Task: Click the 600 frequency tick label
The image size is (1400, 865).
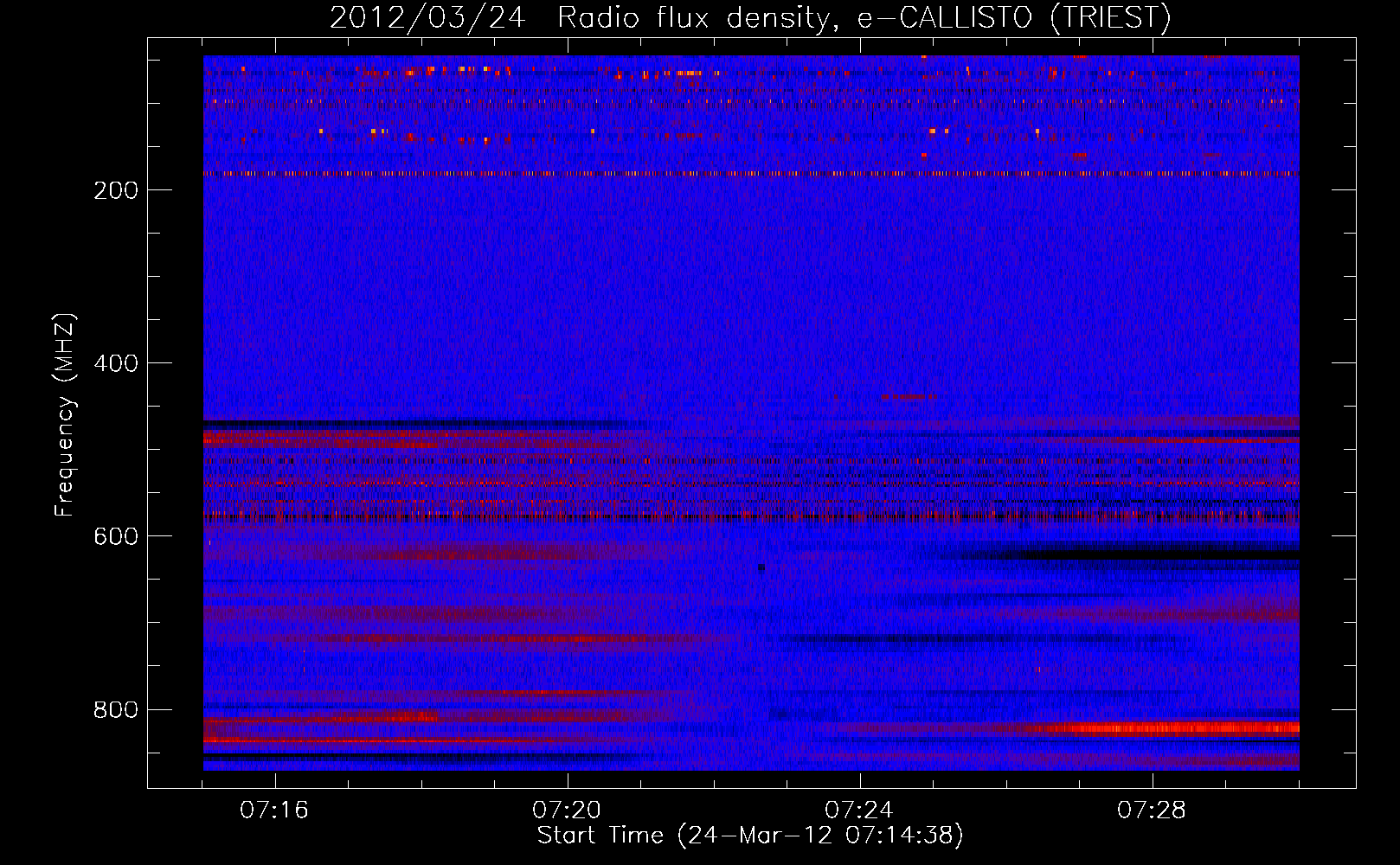Action: coord(115,536)
